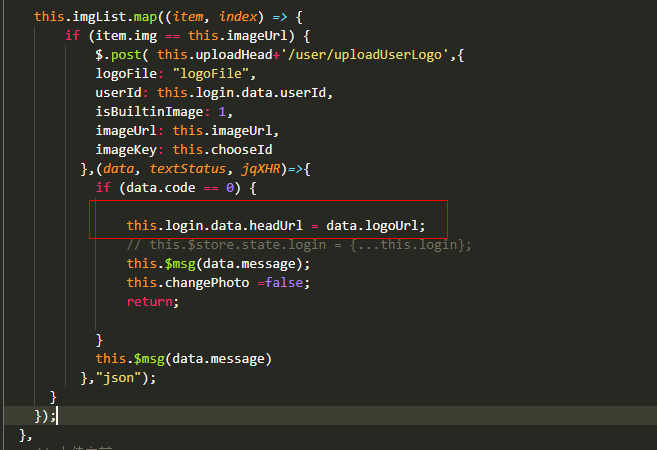Click the '(data, textStatus, jqXHR)=>{' callback line
The height and width of the screenshot is (450, 657).
[195, 168]
